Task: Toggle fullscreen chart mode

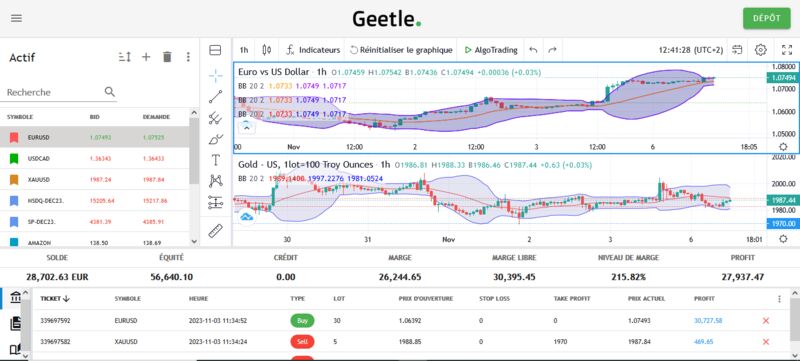Action: (x=787, y=50)
